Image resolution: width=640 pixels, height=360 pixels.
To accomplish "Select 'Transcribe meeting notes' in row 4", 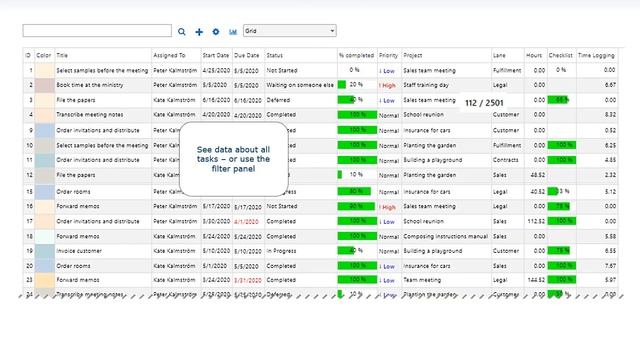I will [x=90, y=115].
